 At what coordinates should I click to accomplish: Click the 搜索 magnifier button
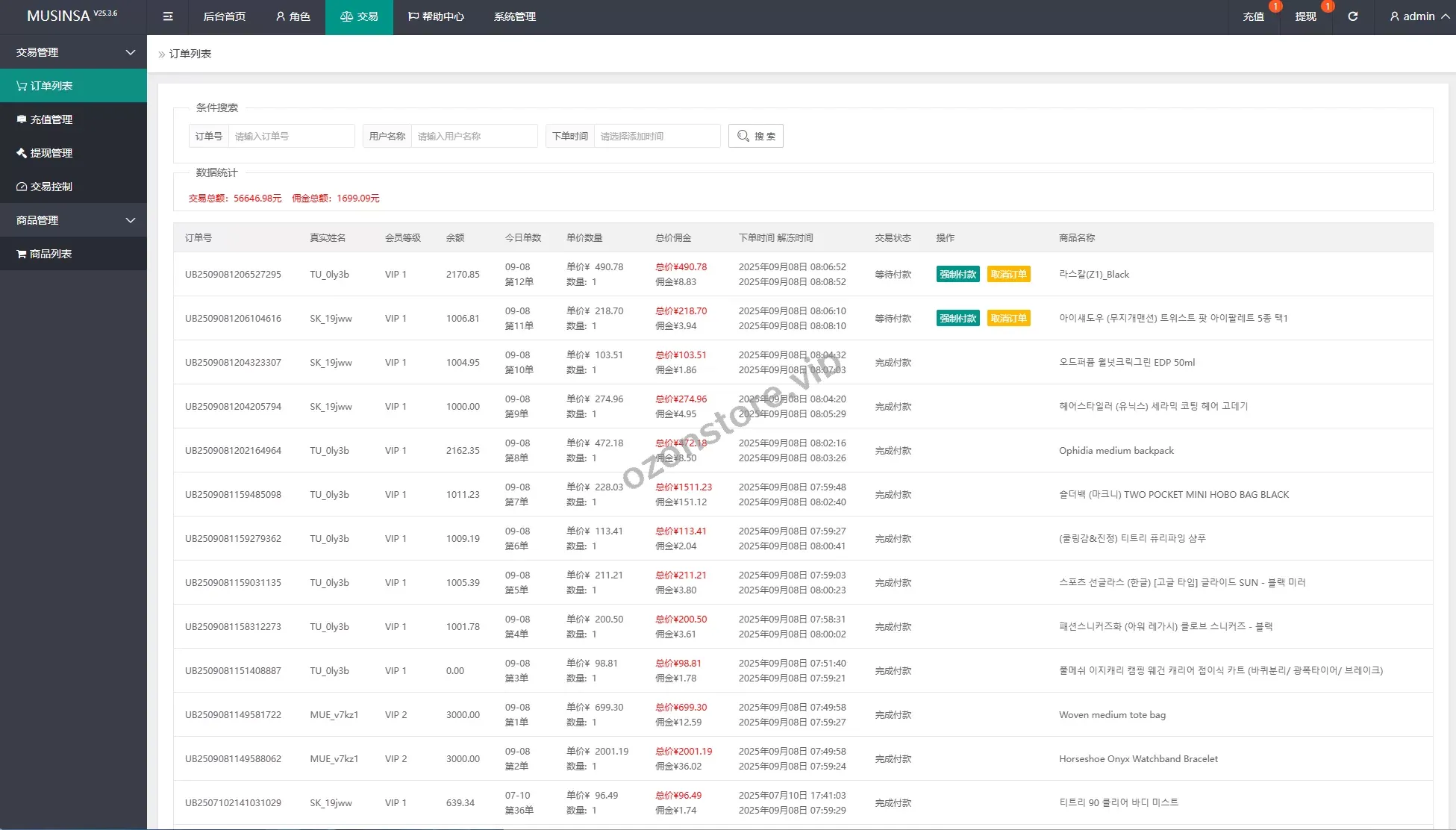755,136
